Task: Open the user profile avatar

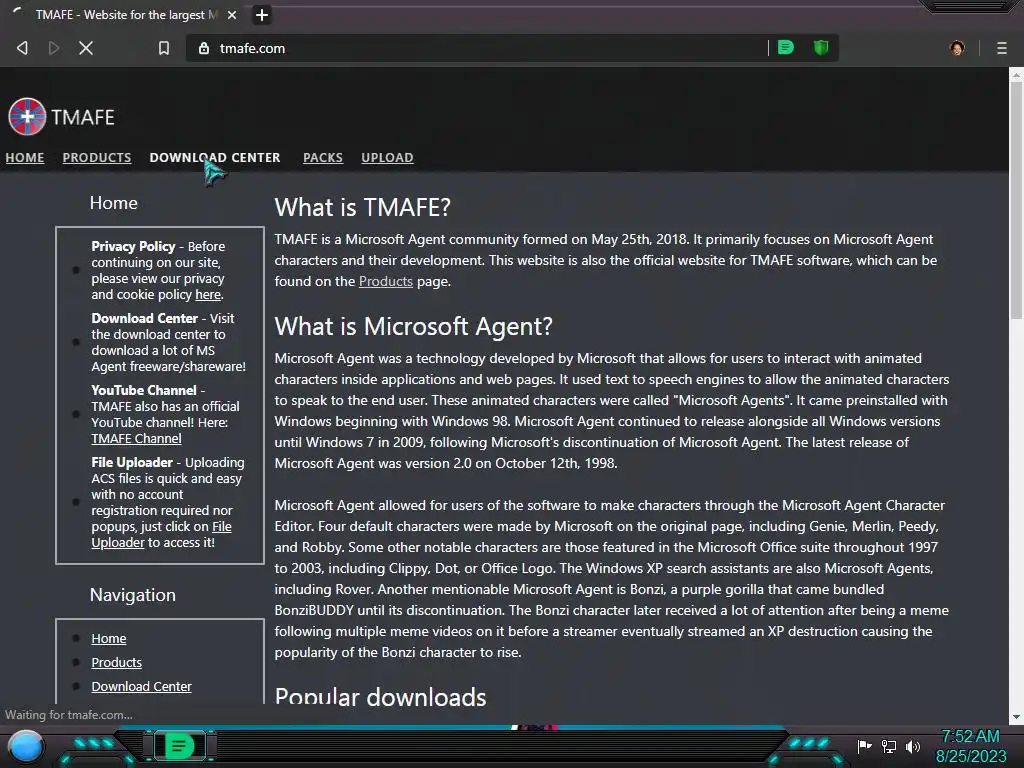Action: coord(957,48)
